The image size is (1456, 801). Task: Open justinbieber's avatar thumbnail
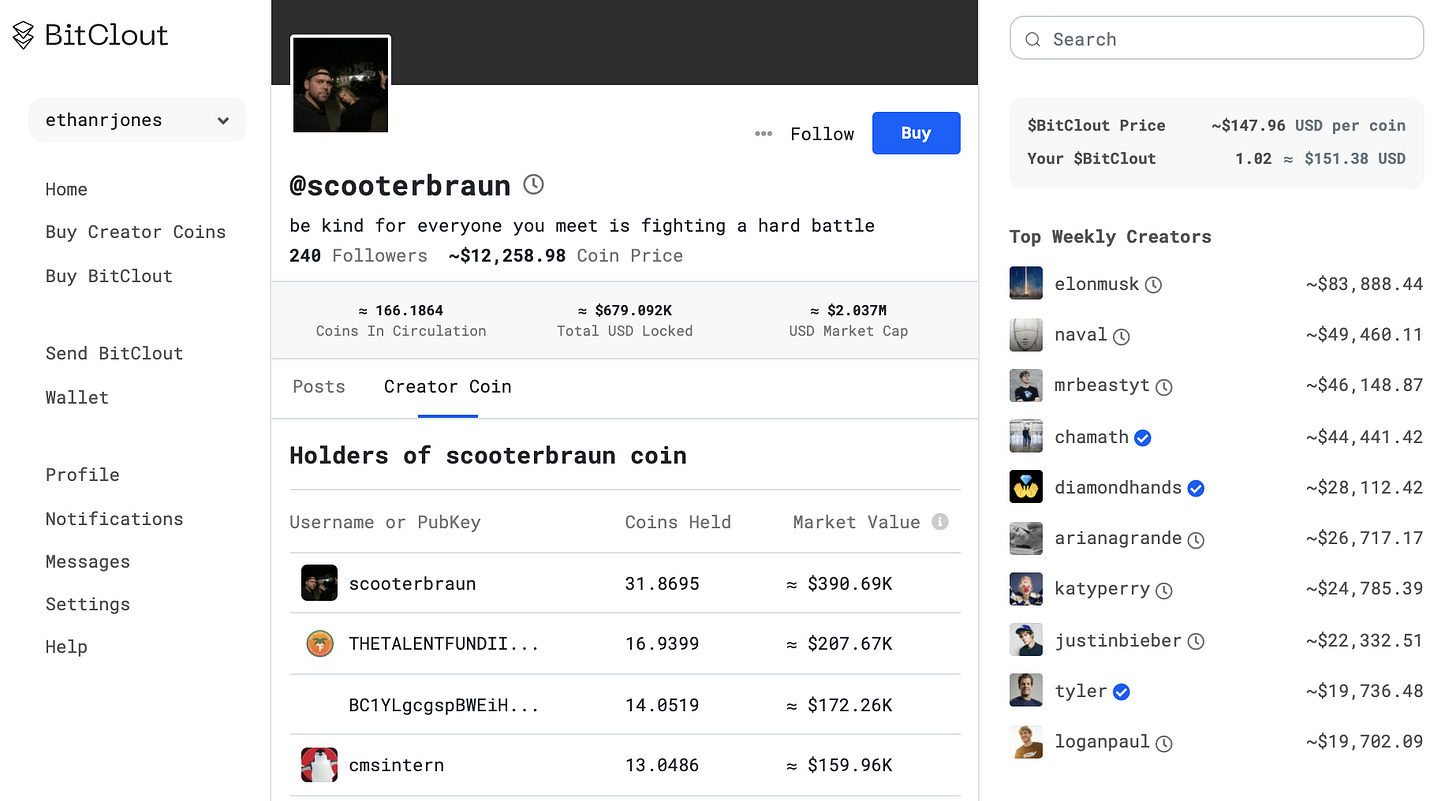[1026, 641]
